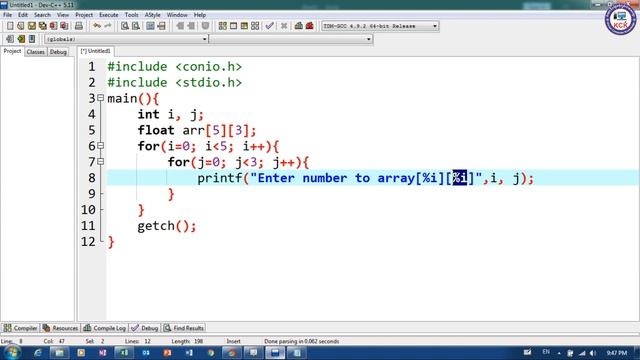640x360 pixels.
Task: Open the Search menu
Action: click(x=42, y=15)
